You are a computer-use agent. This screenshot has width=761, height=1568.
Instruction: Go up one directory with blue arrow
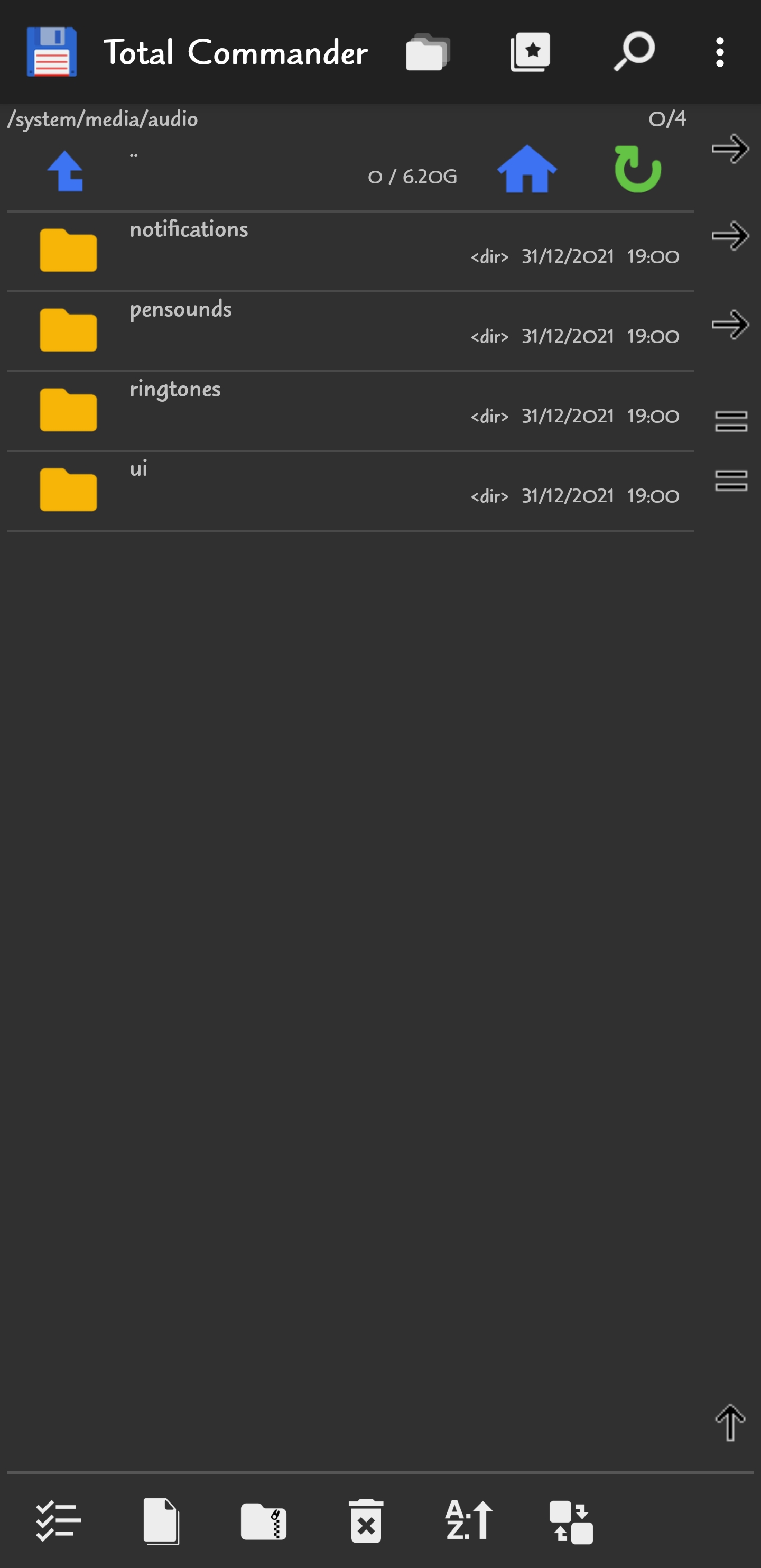point(65,171)
